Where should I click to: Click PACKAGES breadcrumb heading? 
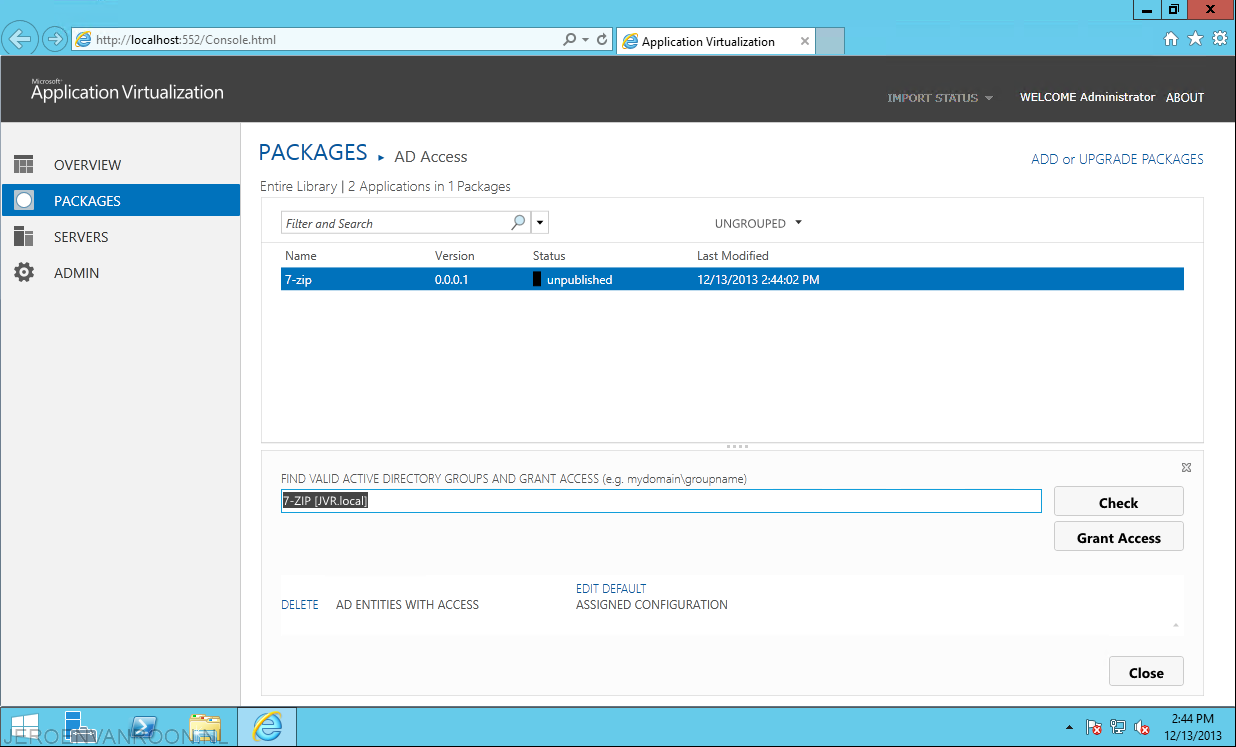tap(313, 153)
